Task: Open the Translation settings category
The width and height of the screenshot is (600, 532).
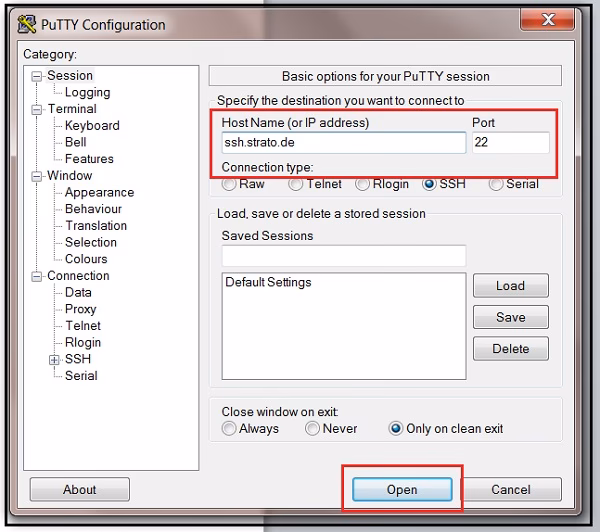Action: (x=96, y=225)
